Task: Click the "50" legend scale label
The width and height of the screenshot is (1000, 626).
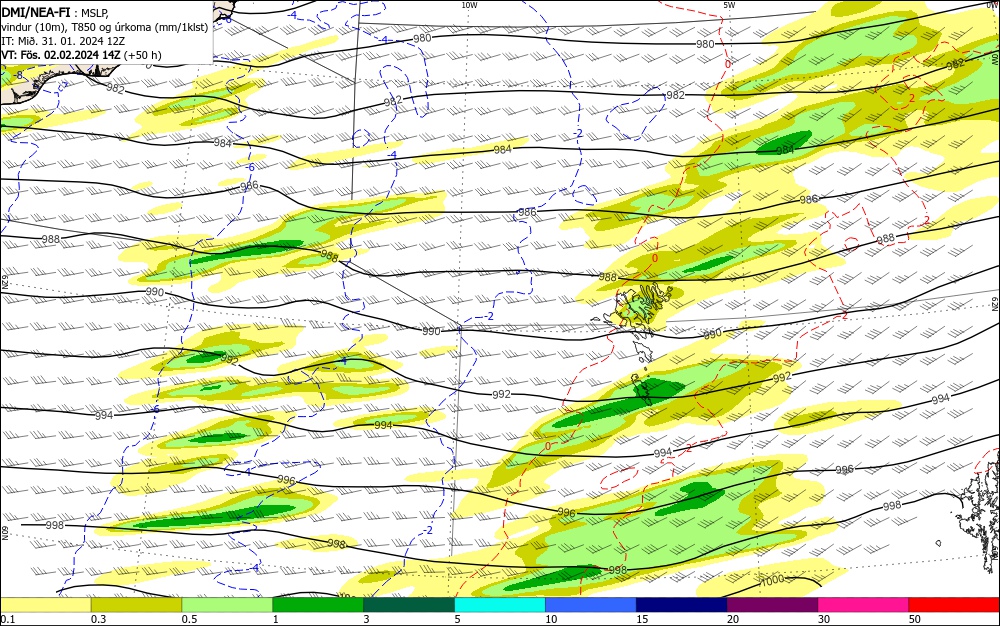Action: point(915,619)
